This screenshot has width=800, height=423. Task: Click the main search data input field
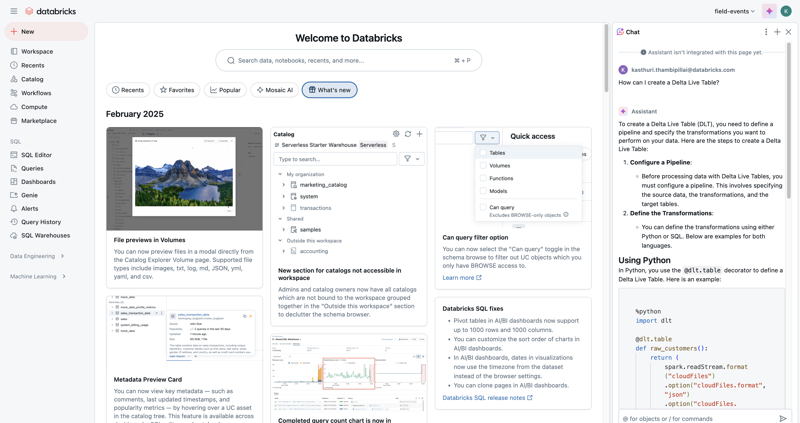click(348, 60)
